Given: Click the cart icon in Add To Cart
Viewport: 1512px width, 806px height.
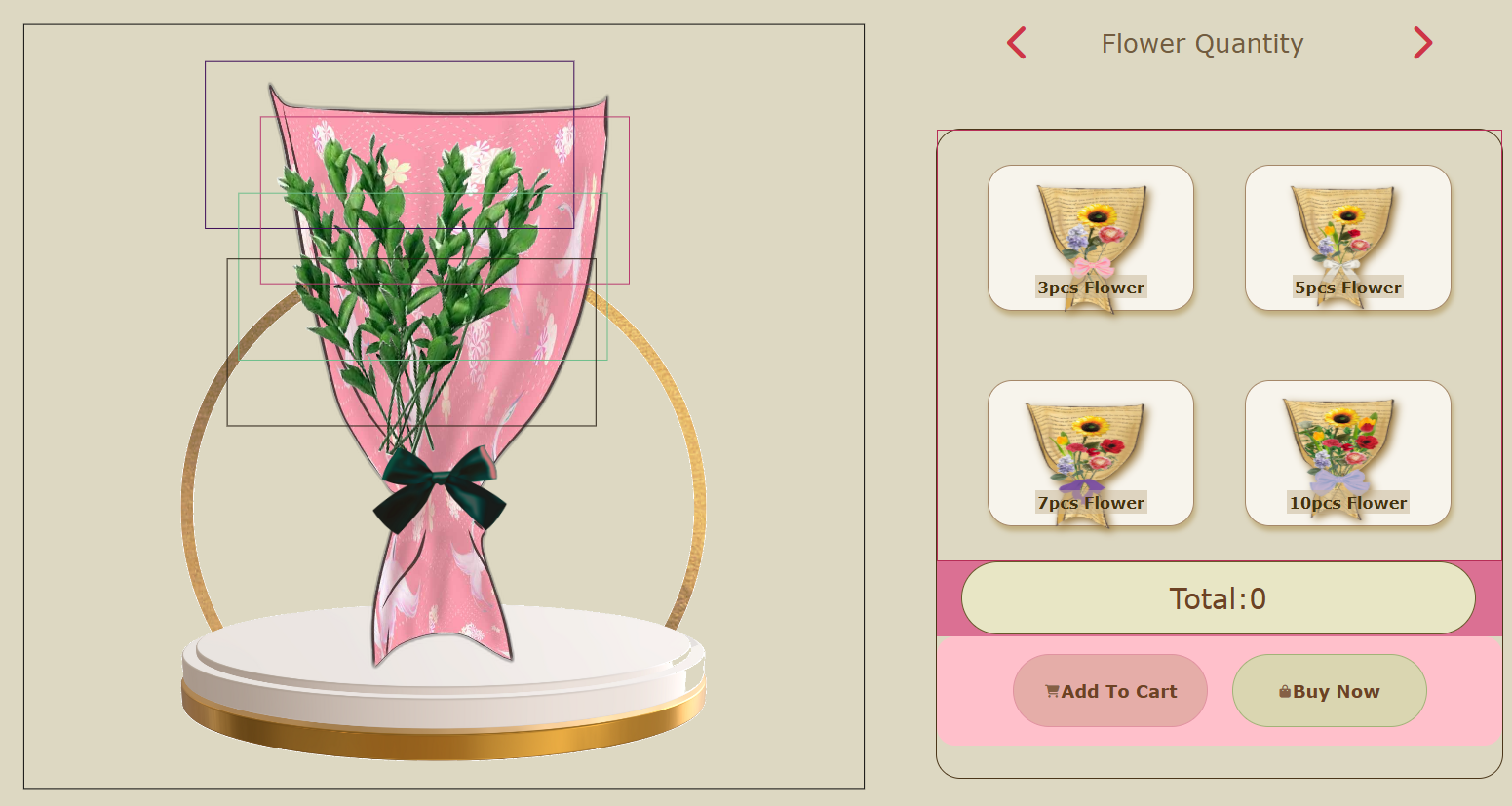Looking at the screenshot, I should click(x=1052, y=691).
